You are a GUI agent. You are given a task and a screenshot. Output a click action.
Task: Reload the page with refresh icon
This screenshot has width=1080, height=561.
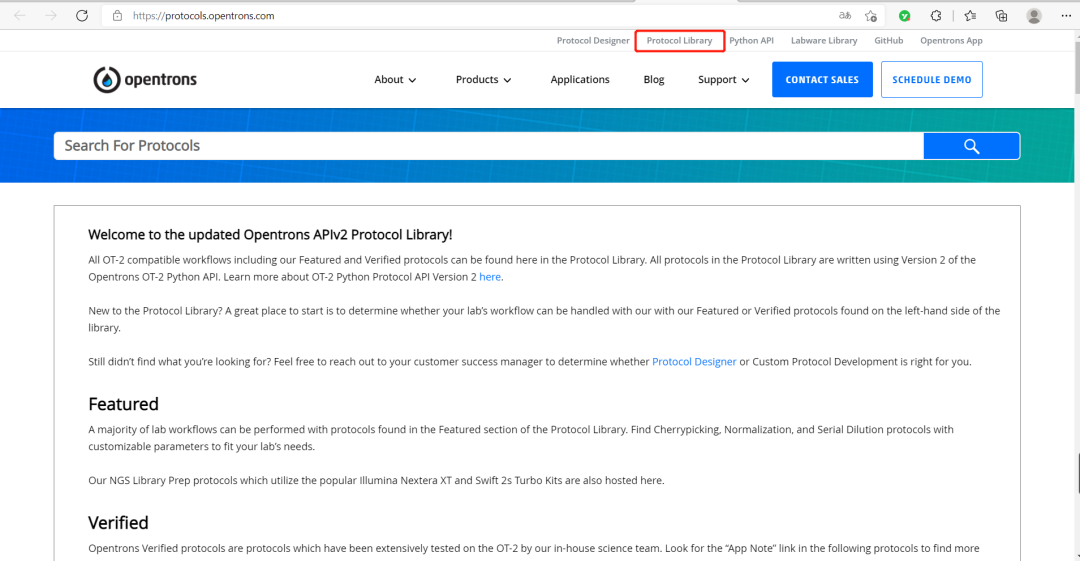pos(82,15)
